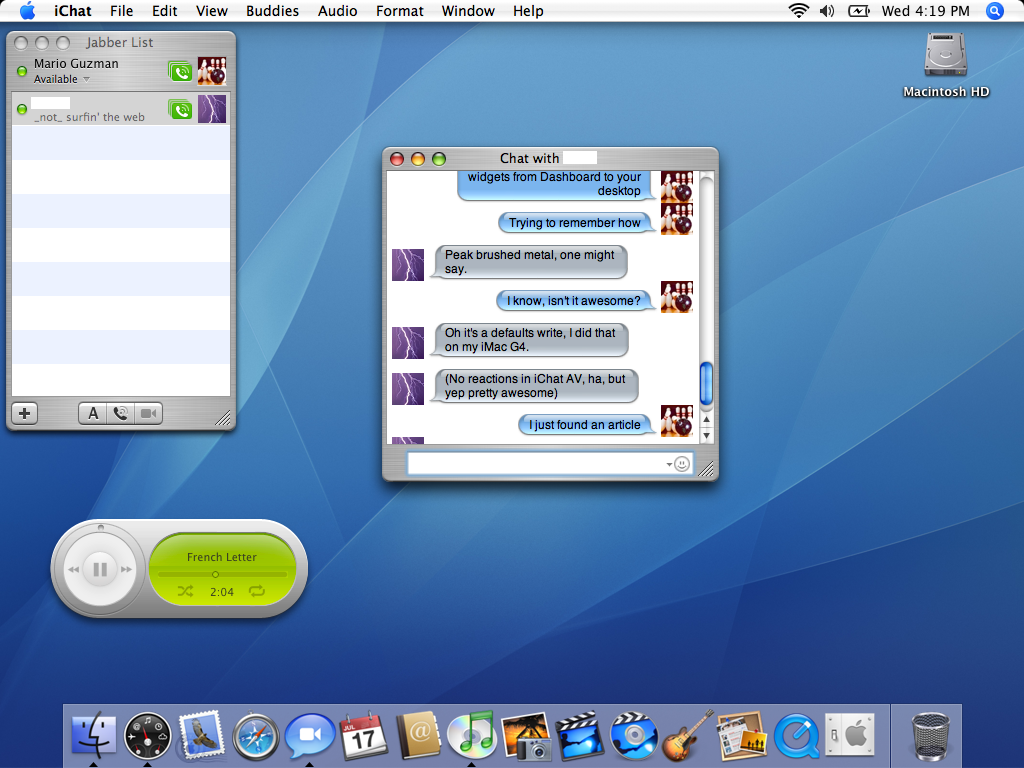Click Mario Guzman's audio chat icon
The height and width of the screenshot is (768, 1024).
tap(181, 71)
